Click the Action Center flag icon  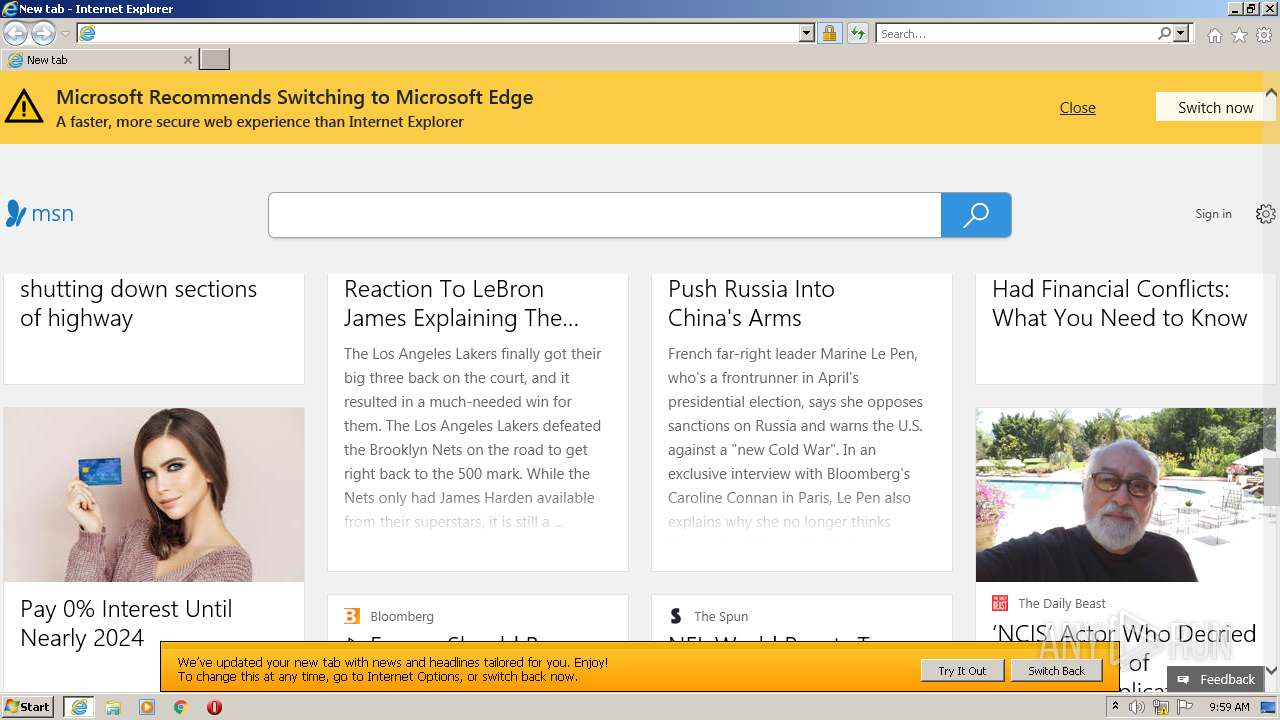point(1185,707)
